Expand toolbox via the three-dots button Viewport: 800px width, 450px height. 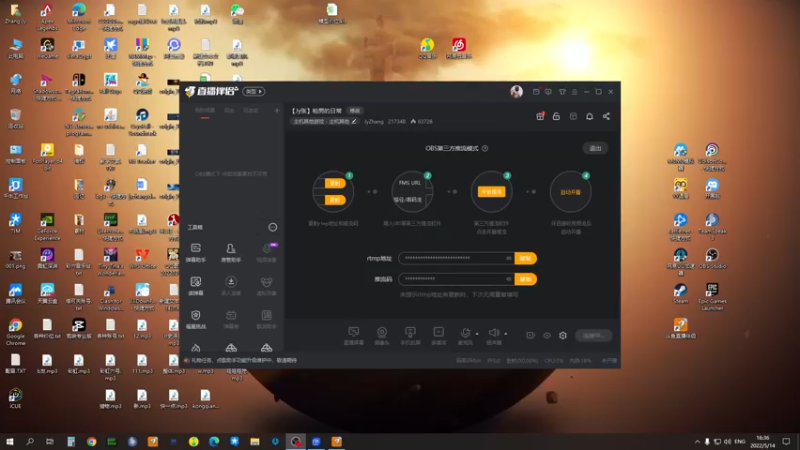tap(273, 227)
